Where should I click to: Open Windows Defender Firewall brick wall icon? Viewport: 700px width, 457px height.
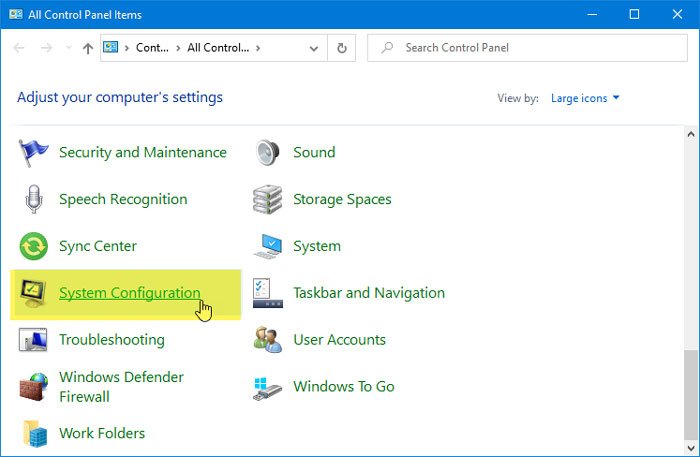pyautogui.click(x=34, y=386)
